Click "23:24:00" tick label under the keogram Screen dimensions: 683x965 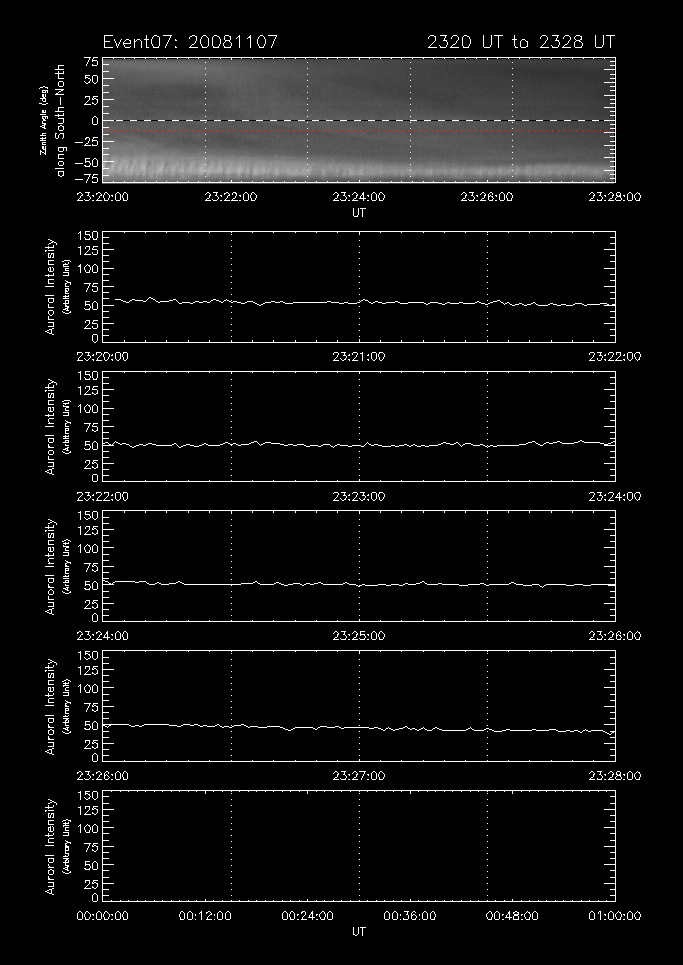point(359,197)
